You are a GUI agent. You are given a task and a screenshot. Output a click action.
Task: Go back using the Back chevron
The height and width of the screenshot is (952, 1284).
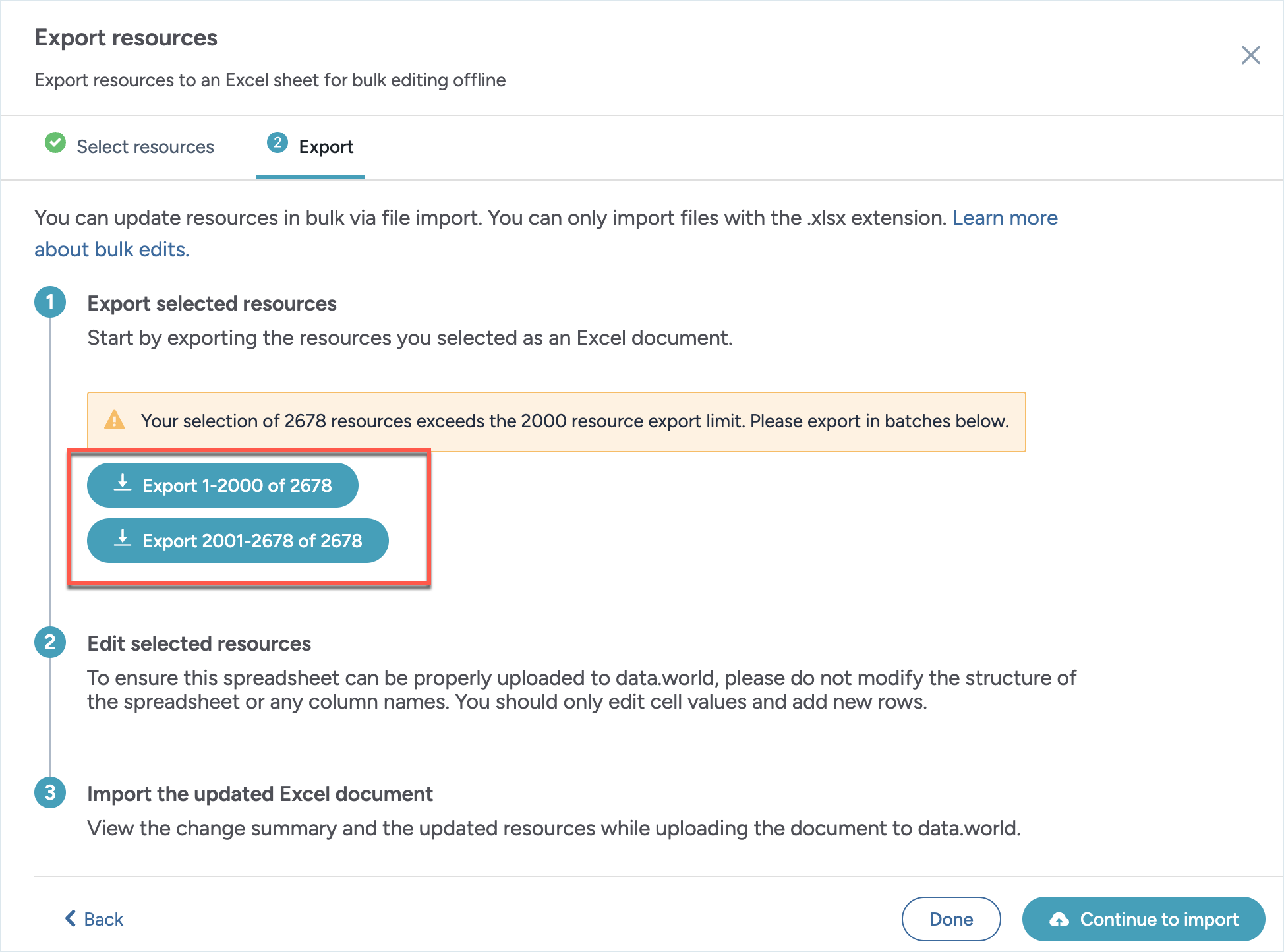point(71,918)
